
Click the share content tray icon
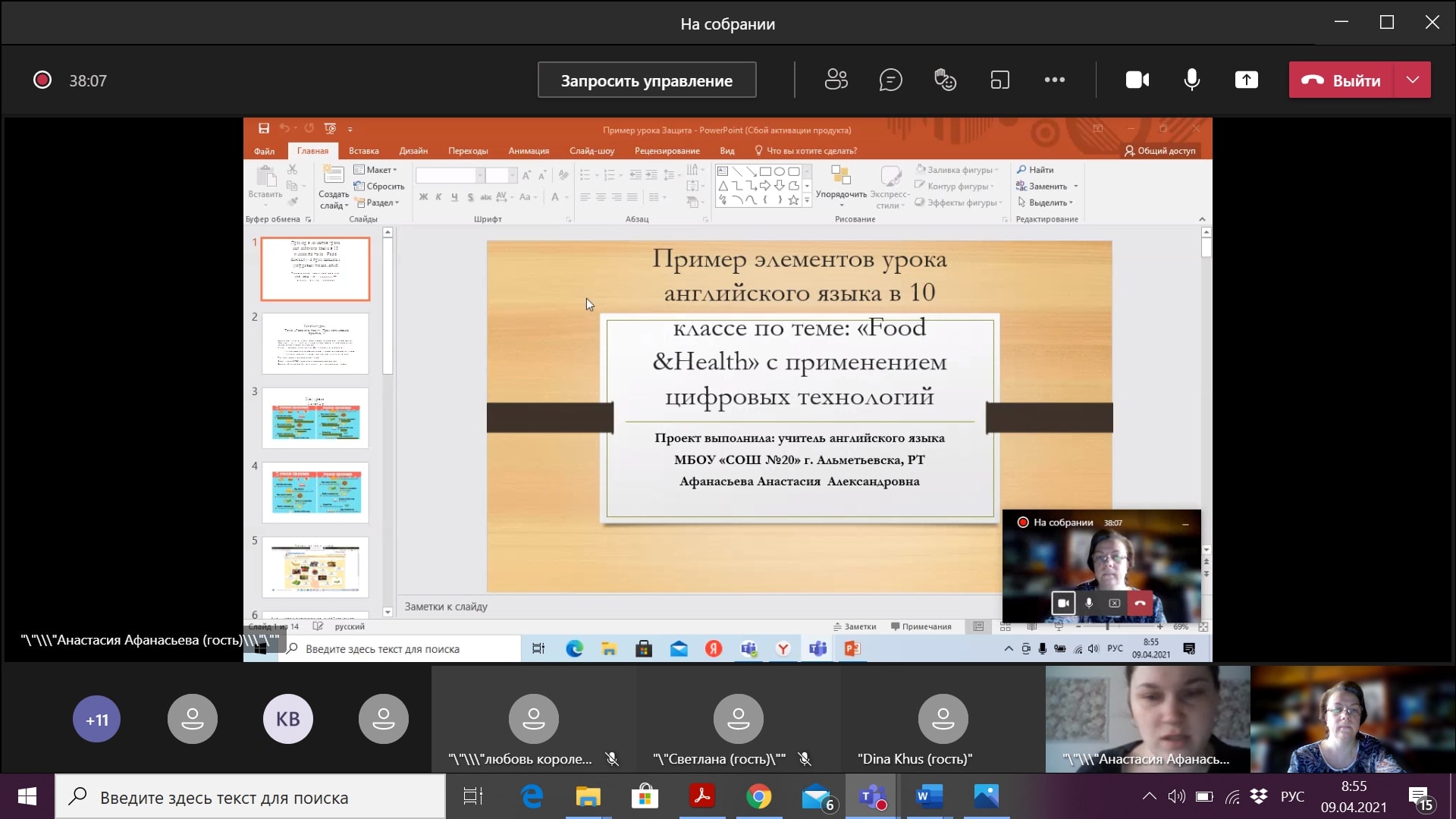(1246, 80)
